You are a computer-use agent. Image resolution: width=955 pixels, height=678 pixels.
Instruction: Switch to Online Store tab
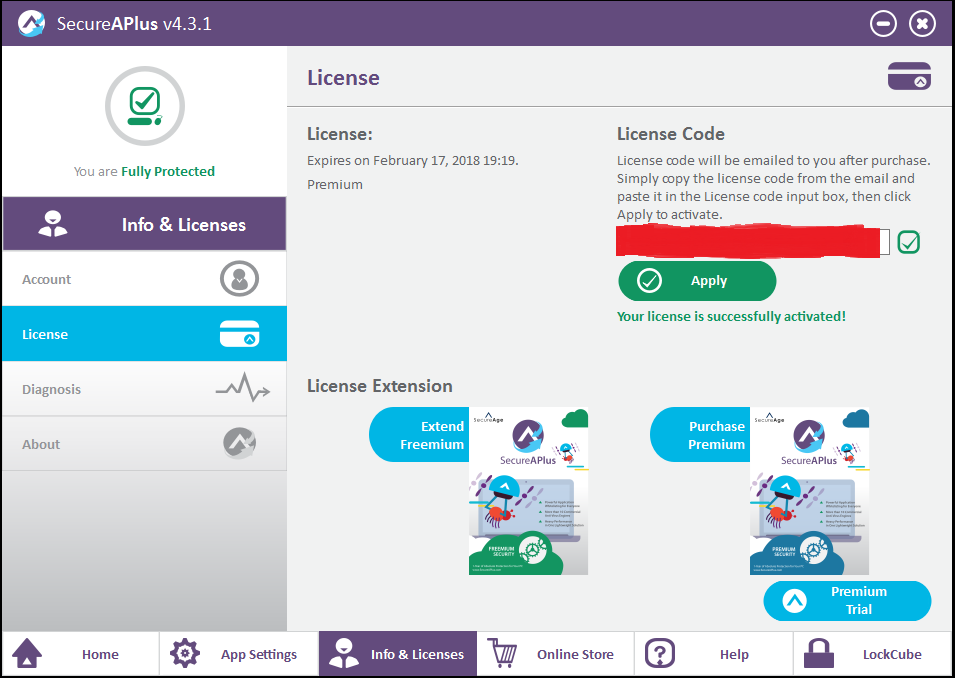555,654
